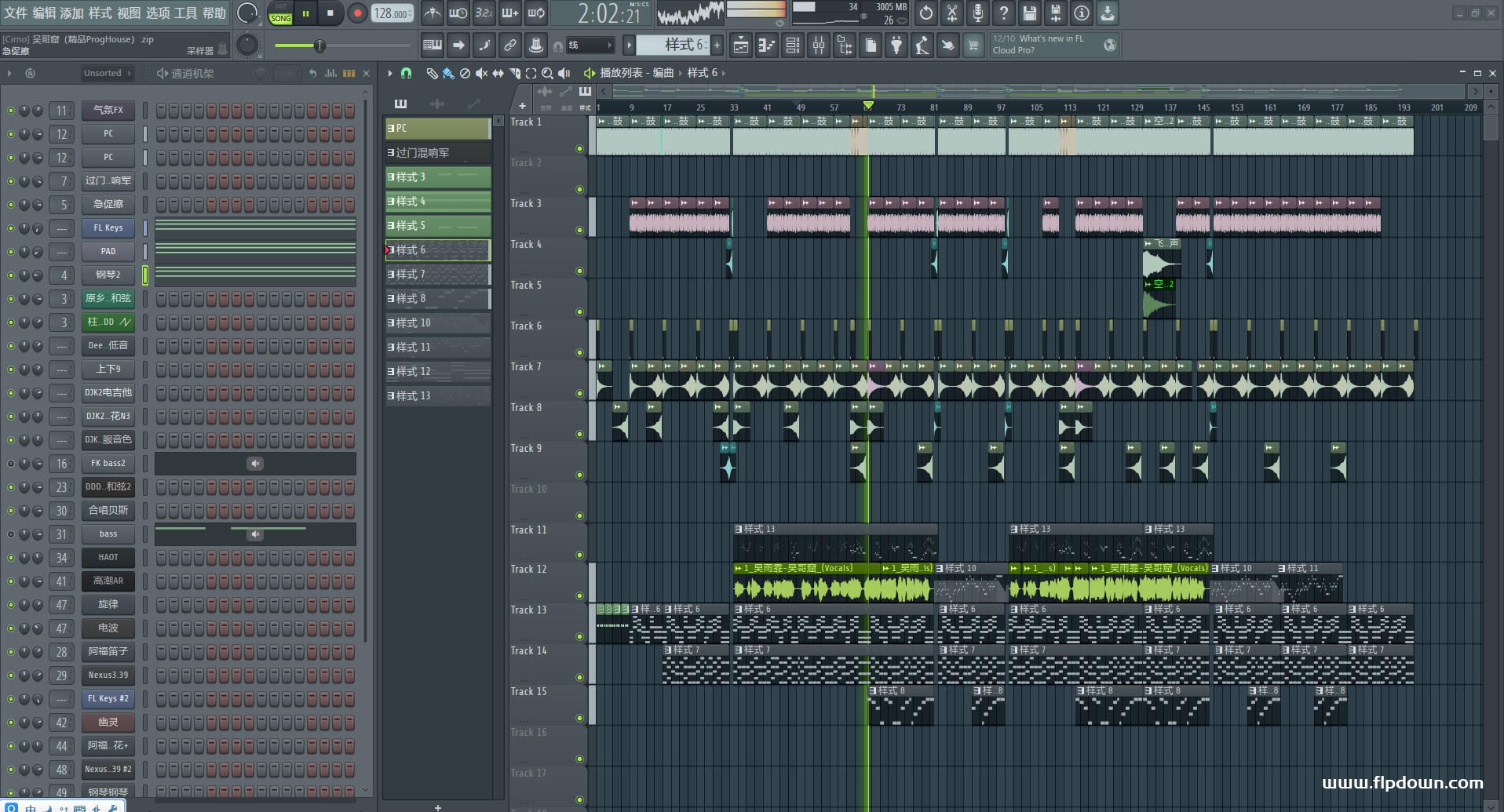Click the render-to-audio save icon

click(1055, 13)
